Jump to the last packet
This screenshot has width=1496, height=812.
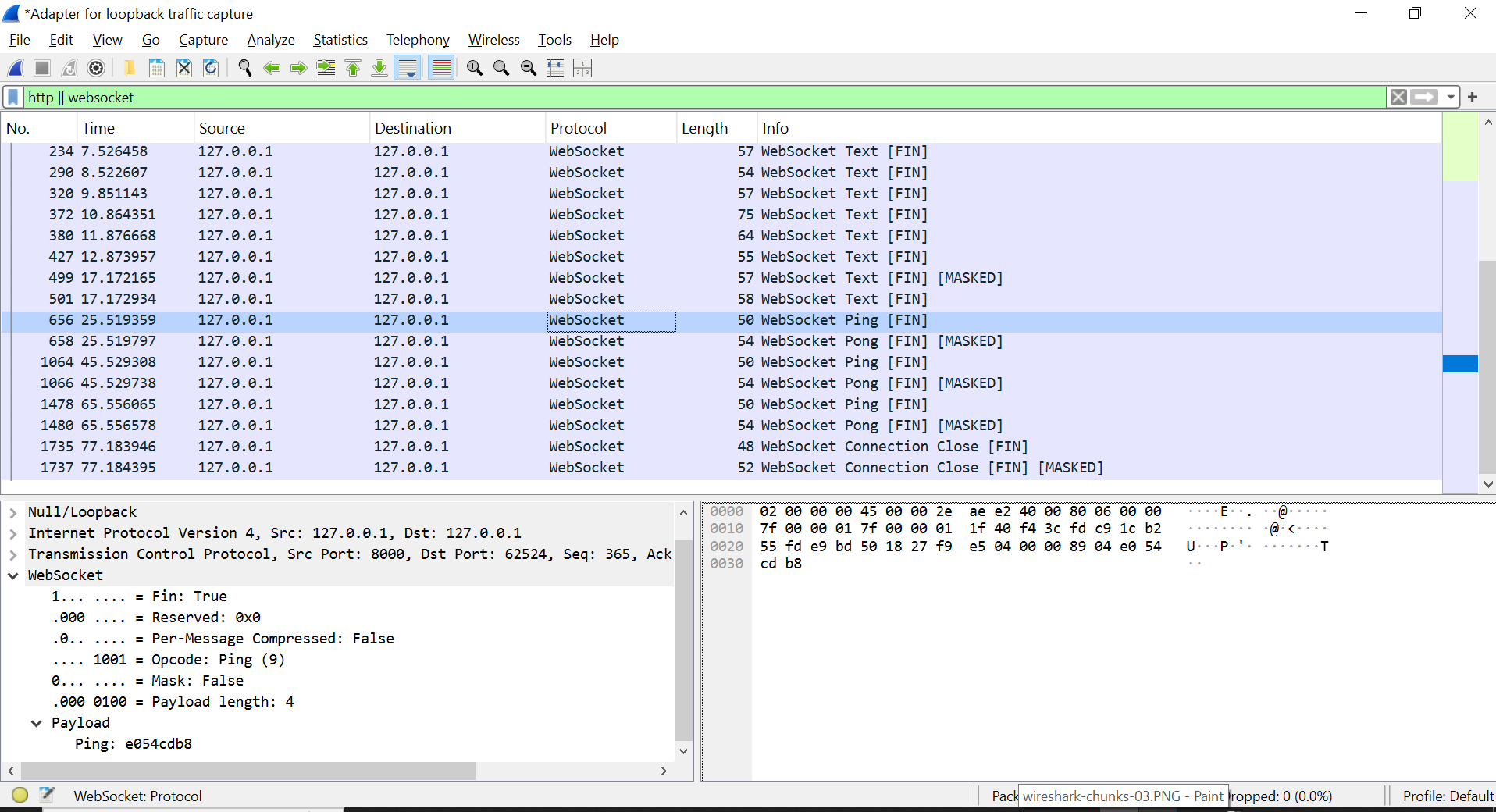(x=379, y=68)
